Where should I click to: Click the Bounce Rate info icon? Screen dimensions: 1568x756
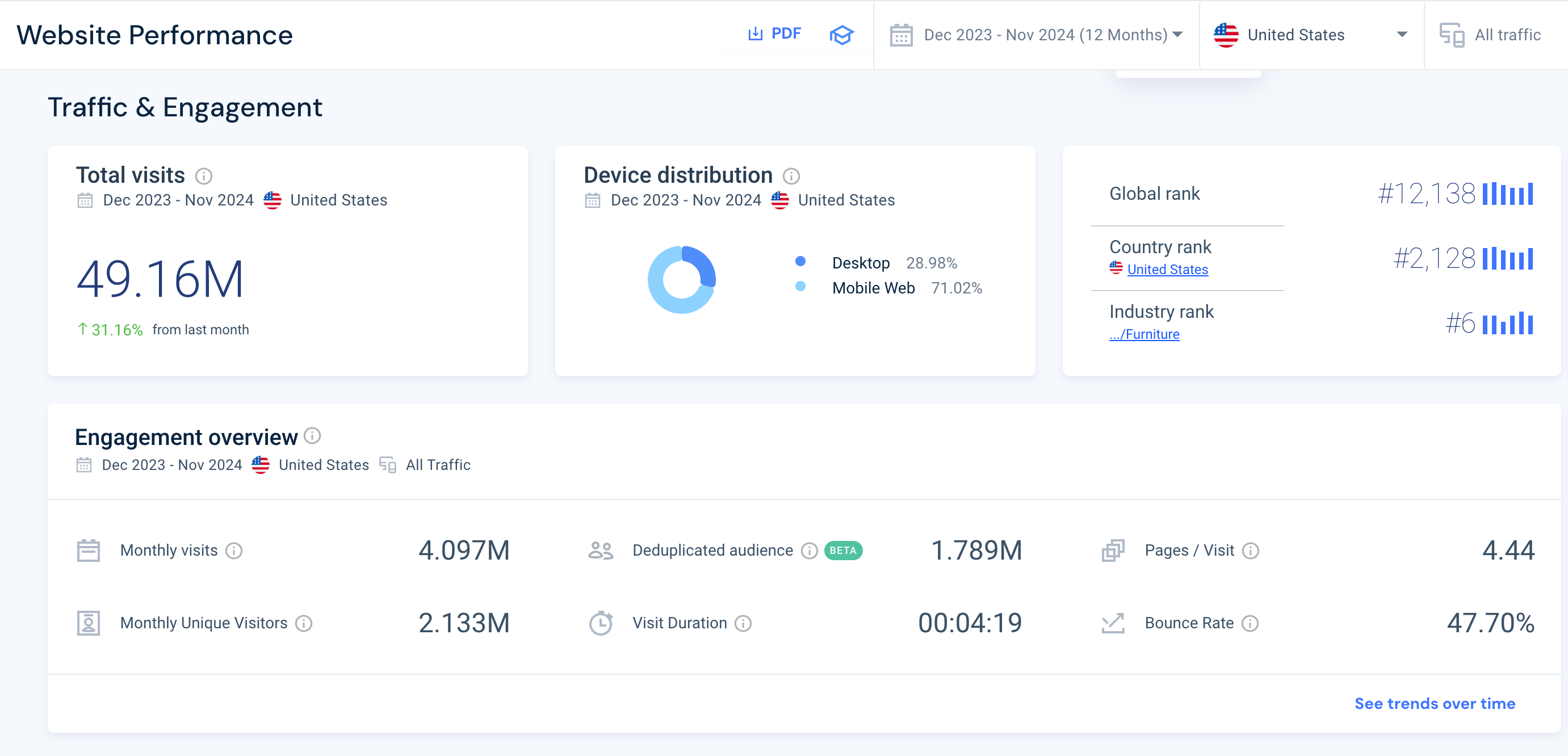pos(1250,623)
